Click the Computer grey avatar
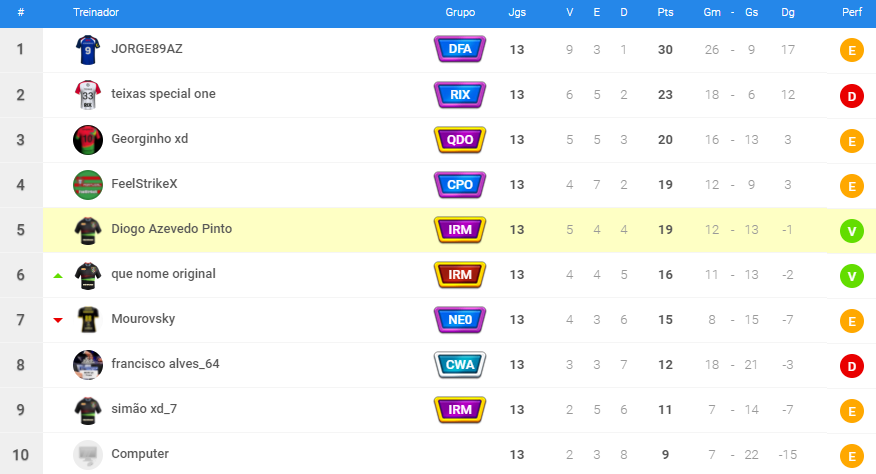 click(88, 455)
